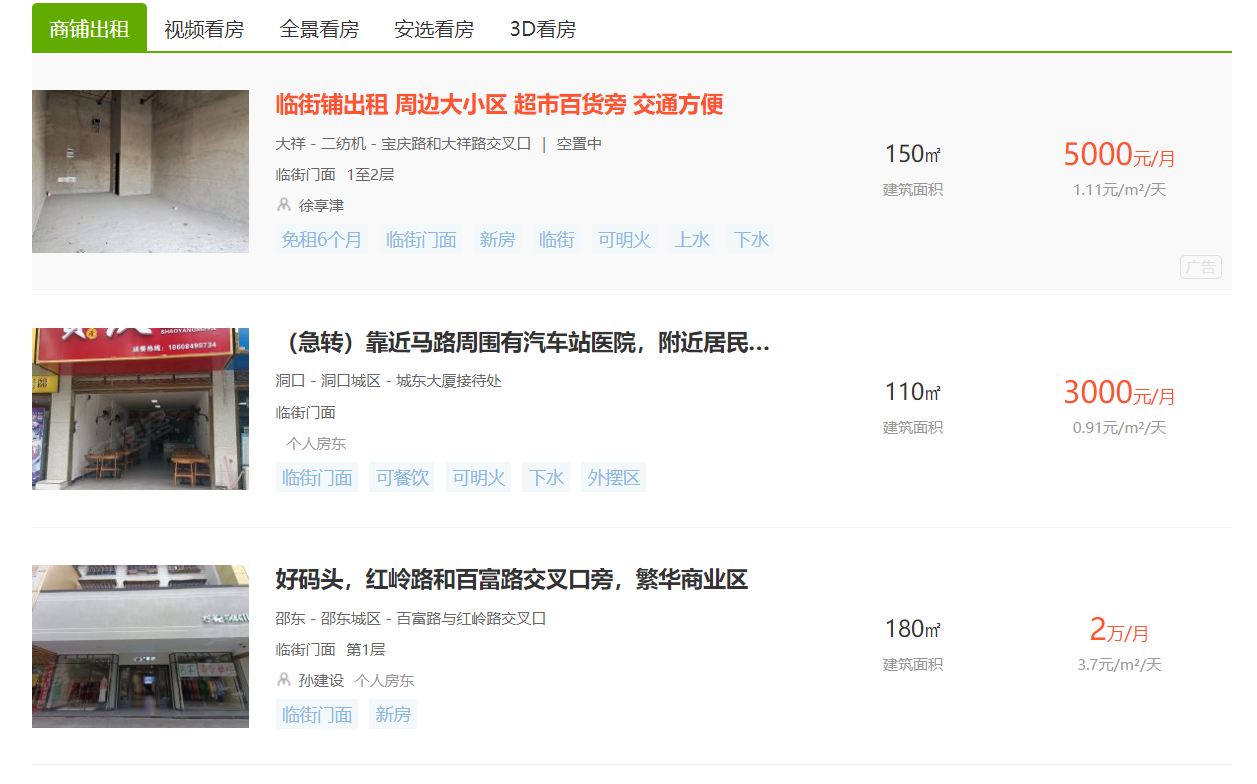Open the （急转）靠近马路 listing title
Image resolution: width=1257 pixels, height=784 pixels.
coord(523,343)
